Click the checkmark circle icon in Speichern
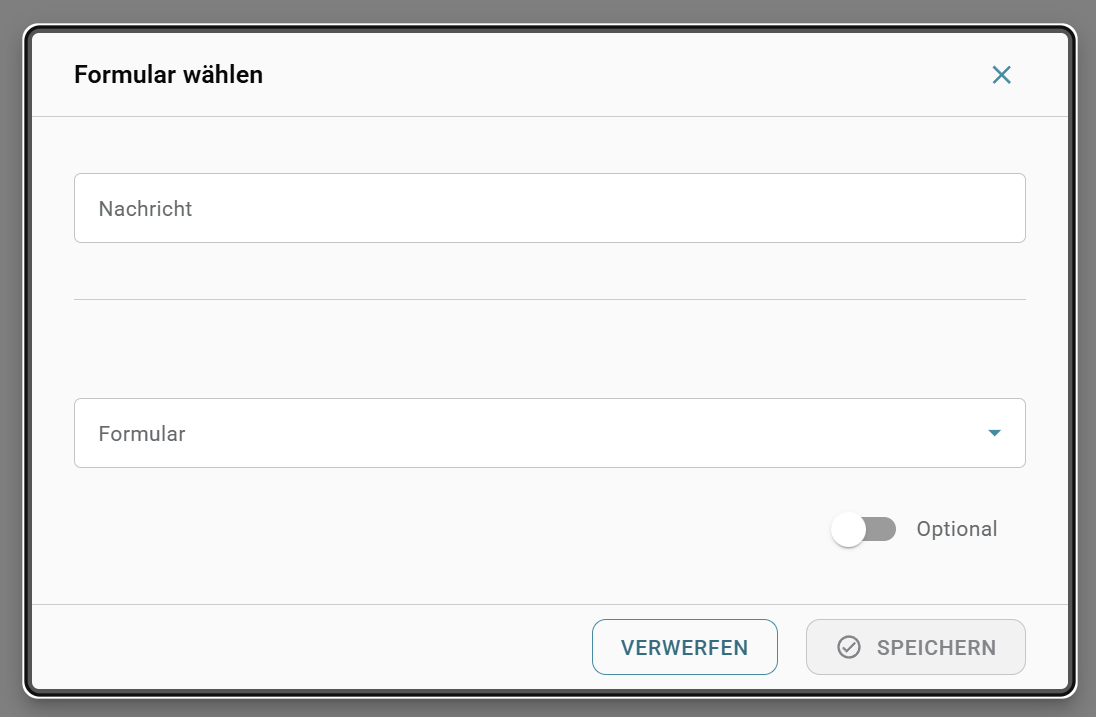Viewport: 1096px width, 717px height. click(849, 647)
